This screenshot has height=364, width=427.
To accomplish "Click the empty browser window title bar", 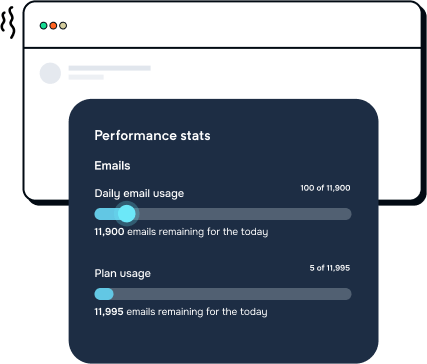I will click(x=223, y=25).
